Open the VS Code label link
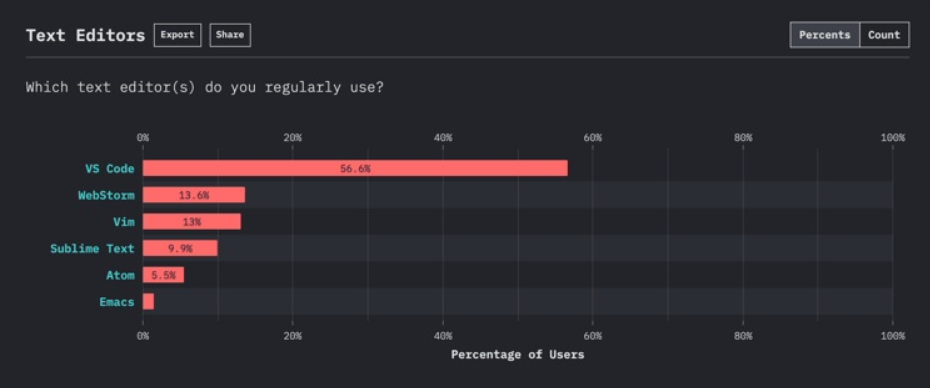Image resolution: width=930 pixels, height=388 pixels. tap(110, 168)
